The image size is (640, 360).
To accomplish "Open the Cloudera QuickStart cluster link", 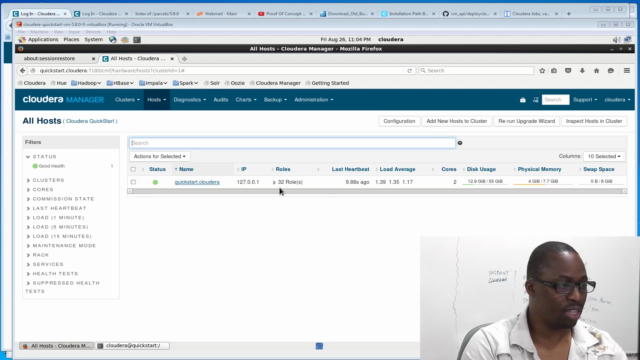I will point(90,121).
